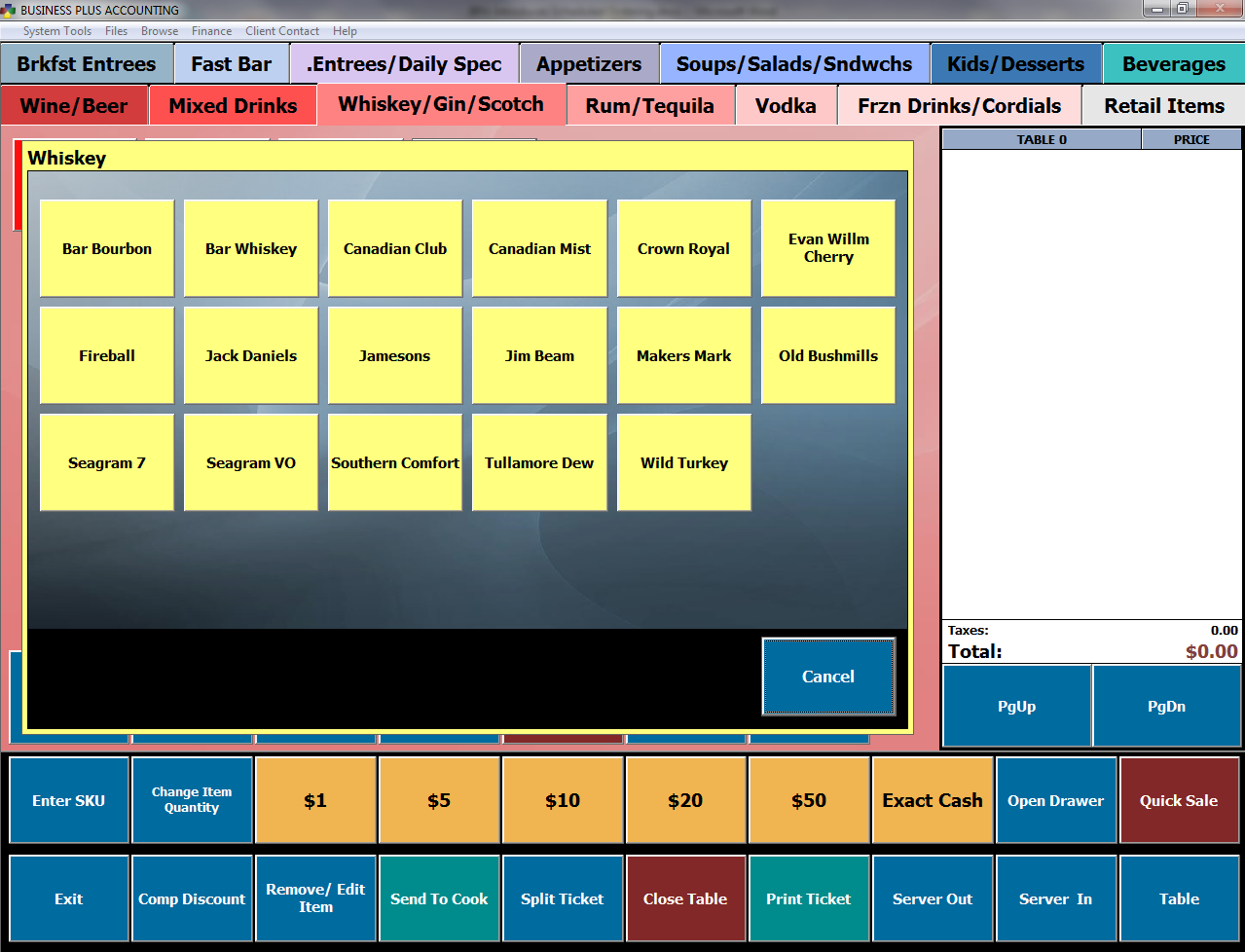This screenshot has width=1245, height=952.
Task: Tender $20 cash
Action: 685,800
